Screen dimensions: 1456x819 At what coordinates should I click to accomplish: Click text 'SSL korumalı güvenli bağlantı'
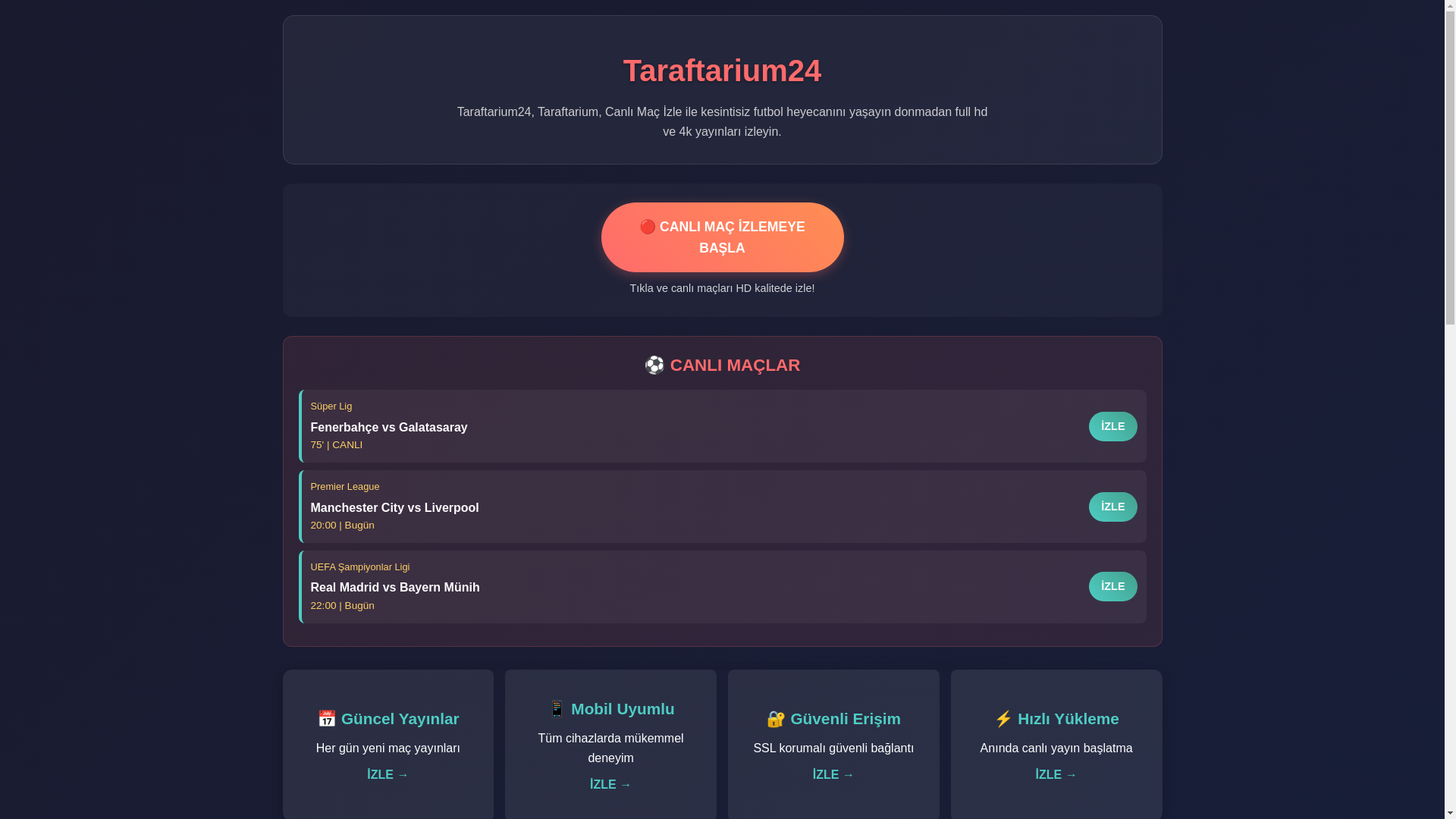pyautogui.click(x=833, y=748)
